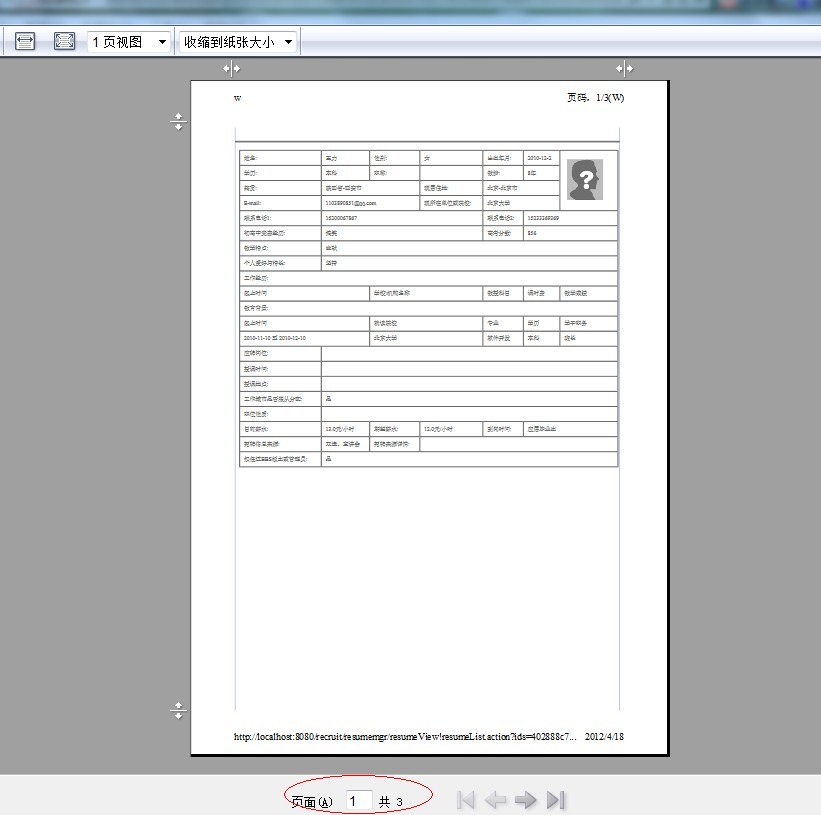The height and width of the screenshot is (815, 821).
Task: Click the upper left-margin adjustment handle
Action: 178,121
